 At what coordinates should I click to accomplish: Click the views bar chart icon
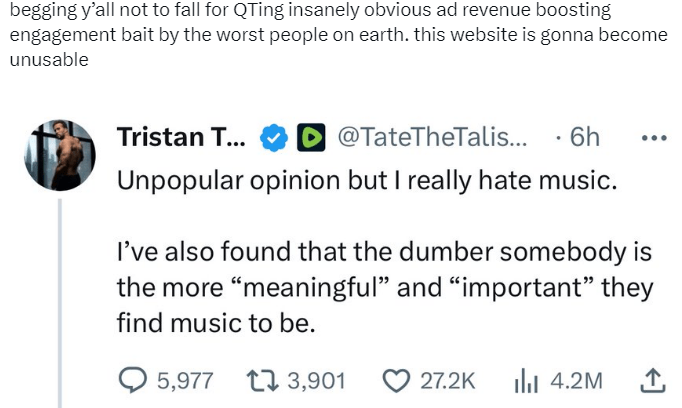point(526,380)
